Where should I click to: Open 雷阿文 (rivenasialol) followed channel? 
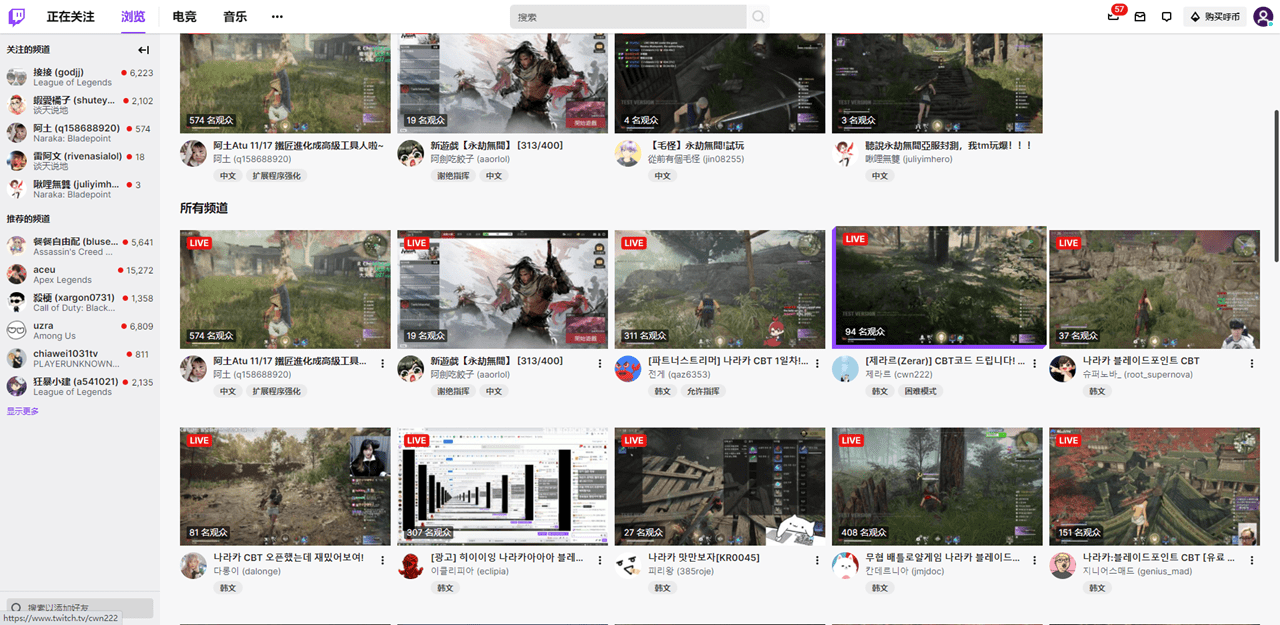80,161
